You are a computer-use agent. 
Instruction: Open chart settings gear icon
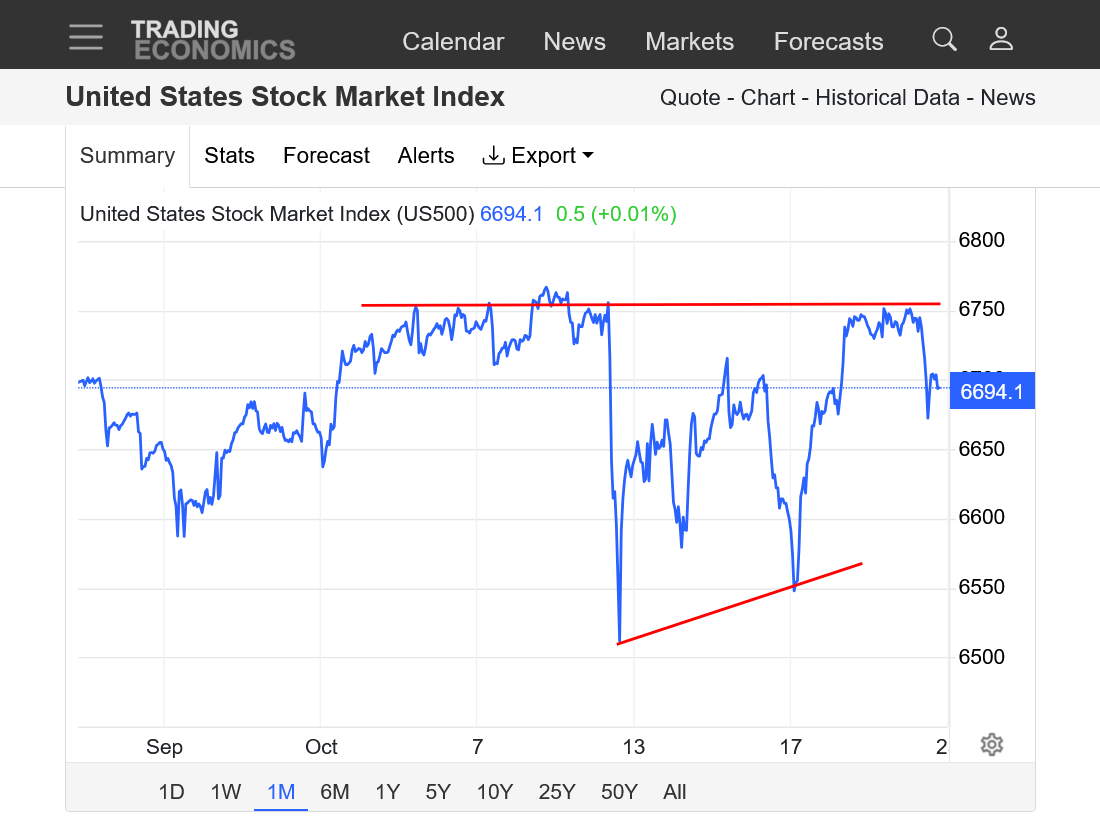click(991, 744)
